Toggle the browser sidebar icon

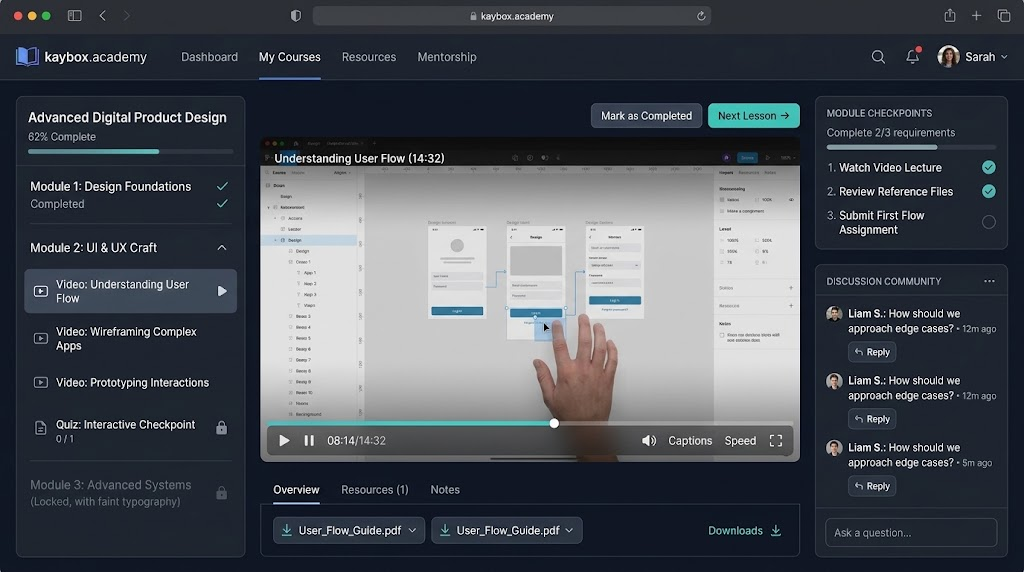point(74,16)
